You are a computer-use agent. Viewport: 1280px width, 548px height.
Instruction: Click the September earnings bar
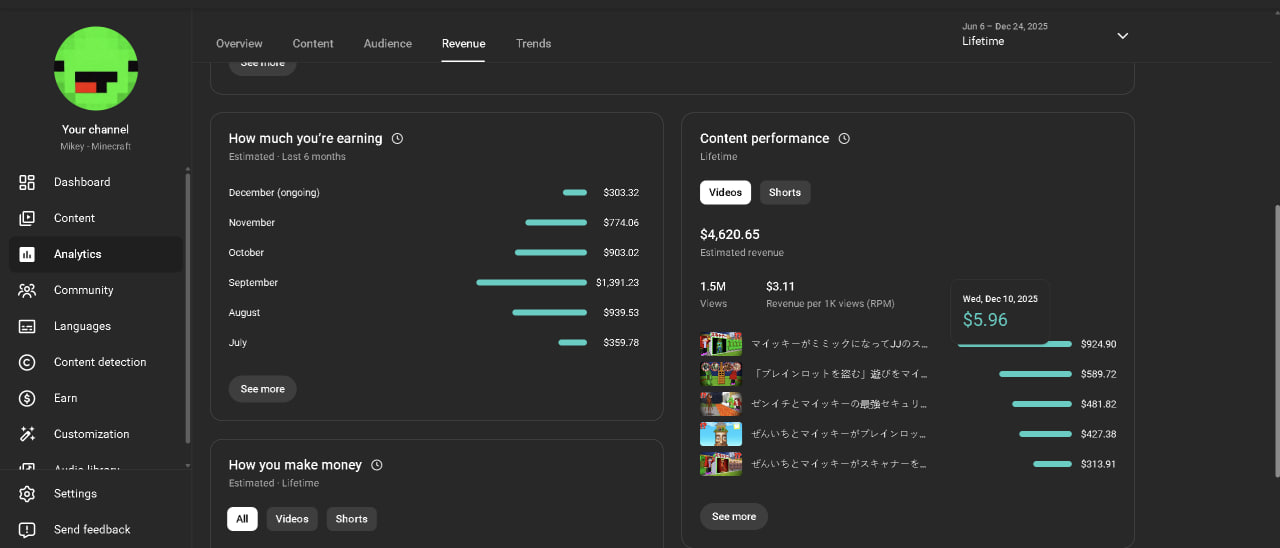[531, 283]
